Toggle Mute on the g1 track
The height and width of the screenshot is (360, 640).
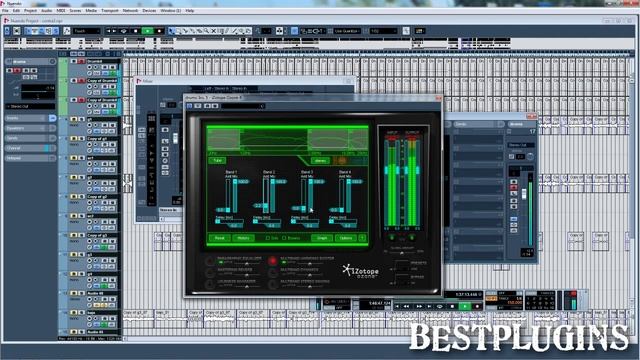tap(74, 119)
